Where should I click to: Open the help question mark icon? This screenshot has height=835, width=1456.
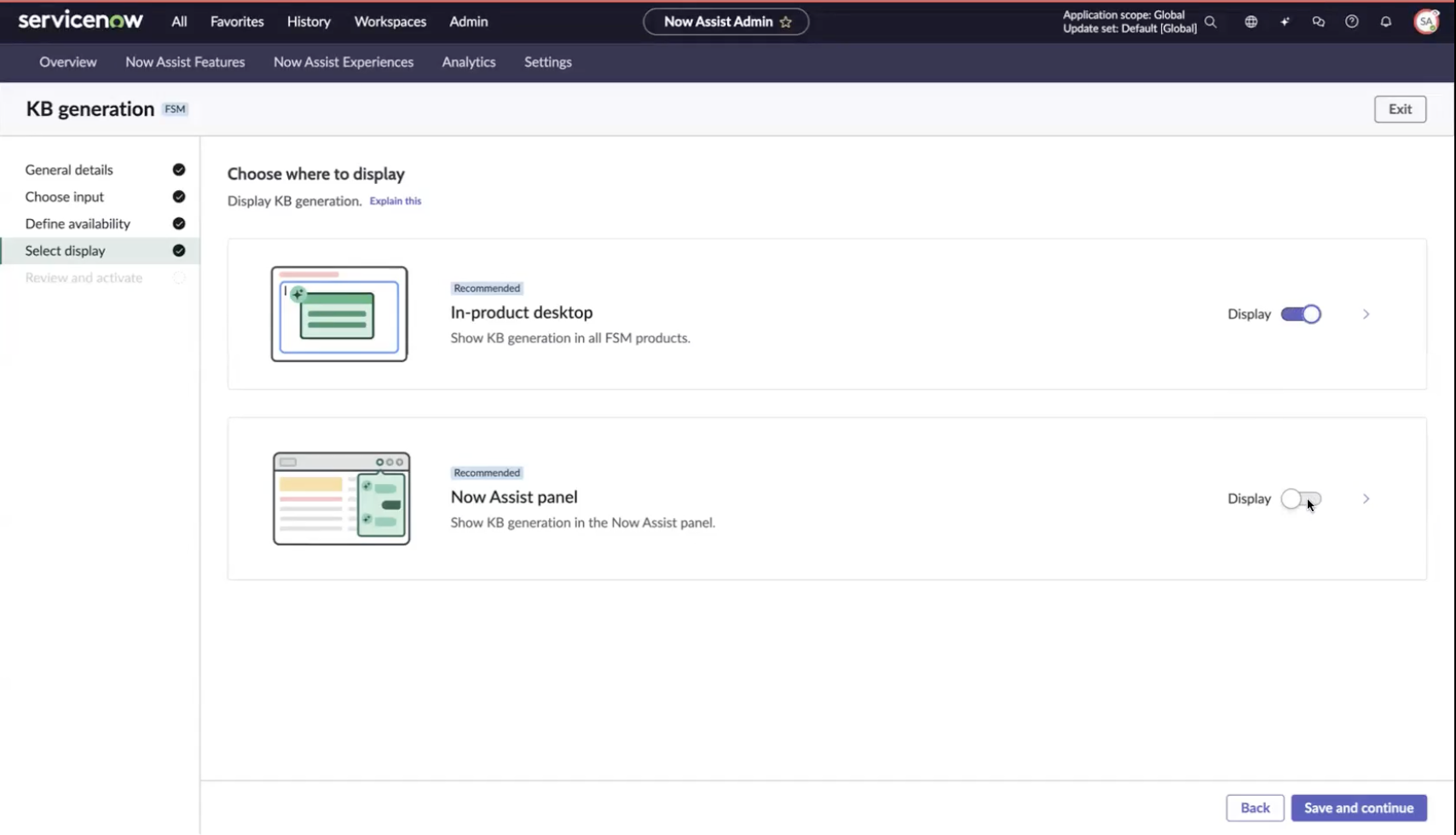tap(1352, 22)
